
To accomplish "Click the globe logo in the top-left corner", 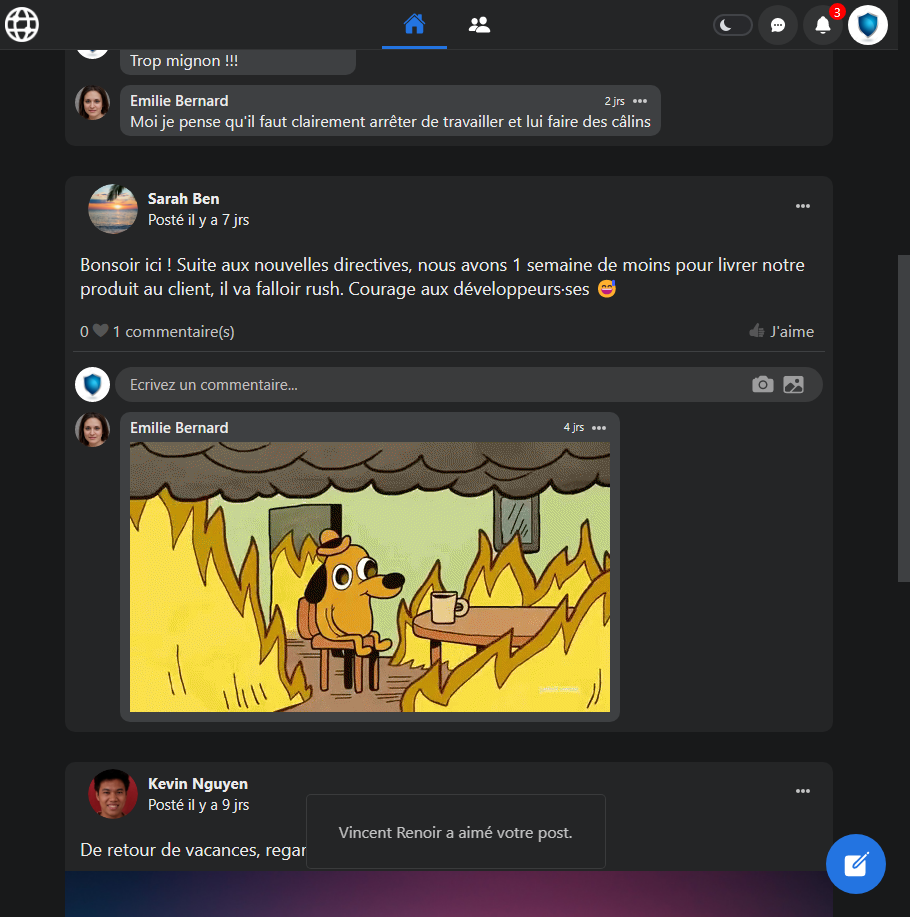I will (23, 24).
